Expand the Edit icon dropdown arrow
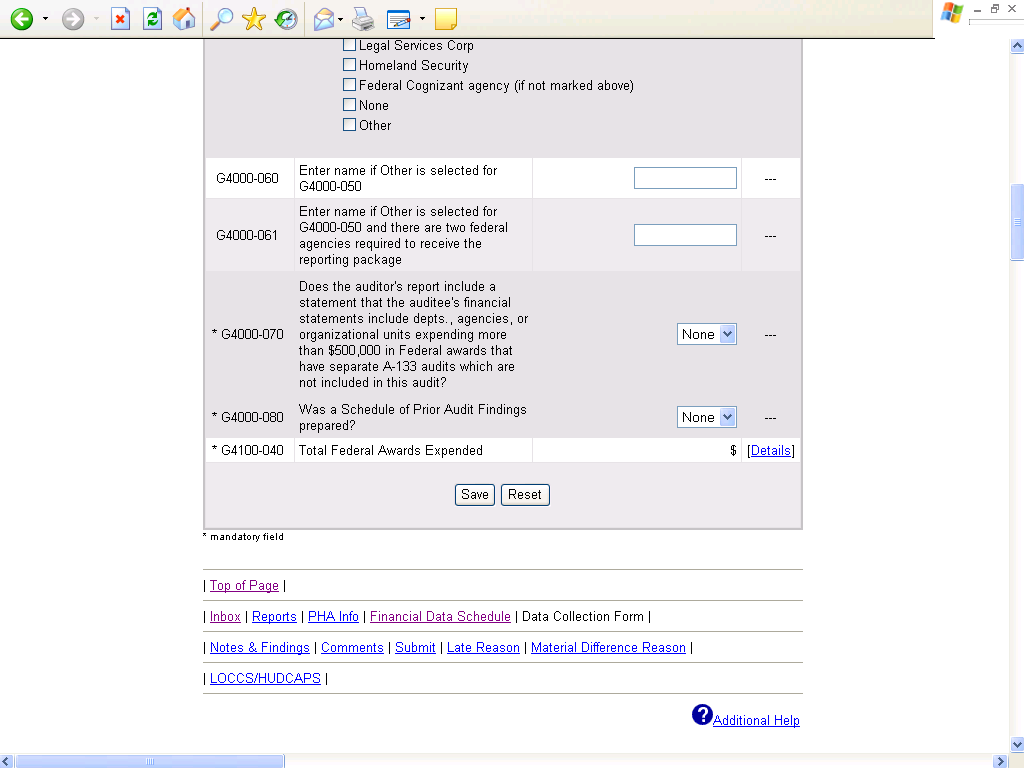Image resolution: width=1024 pixels, height=768 pixels. click(422, 19)
